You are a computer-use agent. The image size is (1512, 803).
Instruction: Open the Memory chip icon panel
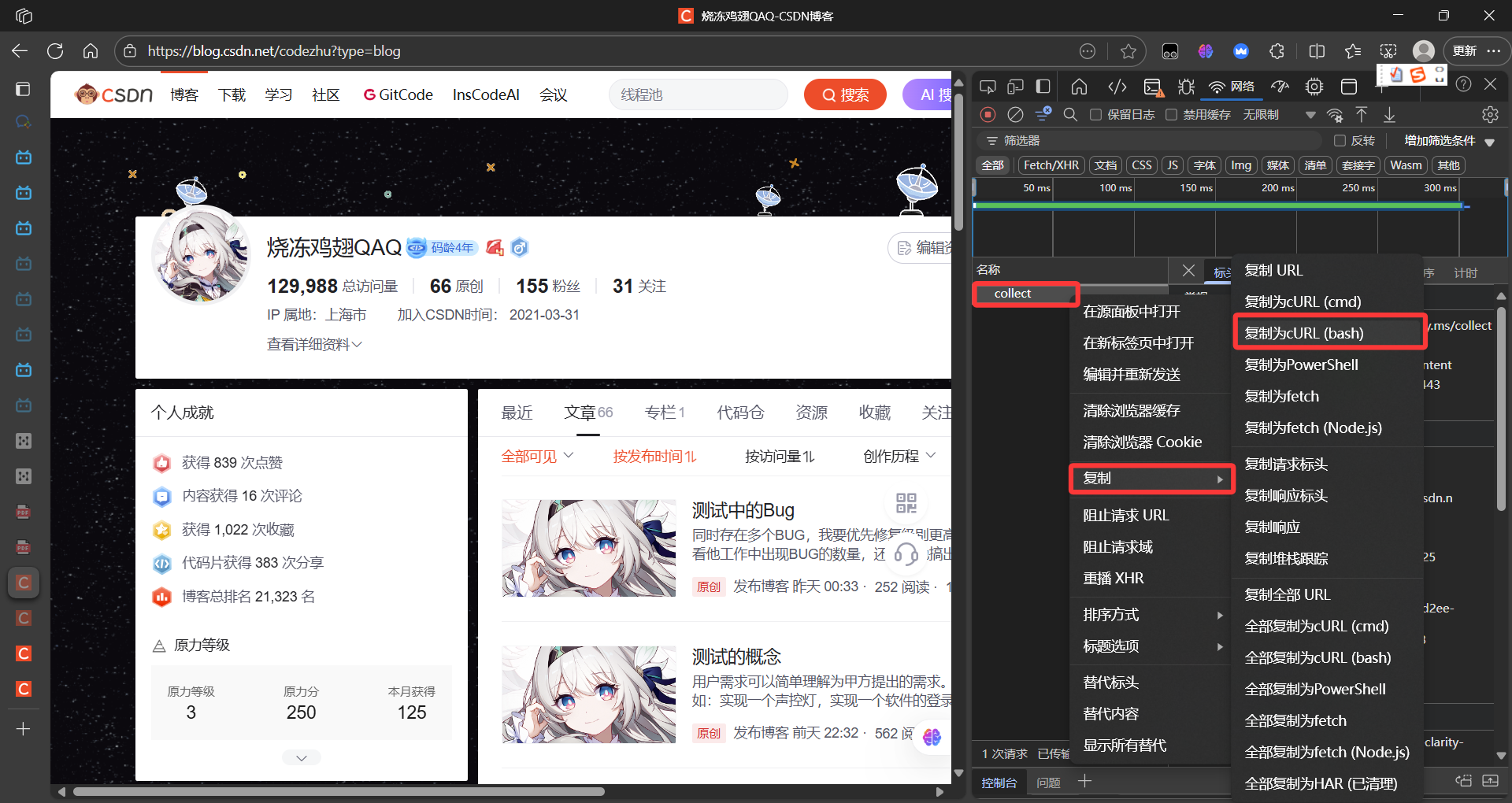pos(1314,87)
